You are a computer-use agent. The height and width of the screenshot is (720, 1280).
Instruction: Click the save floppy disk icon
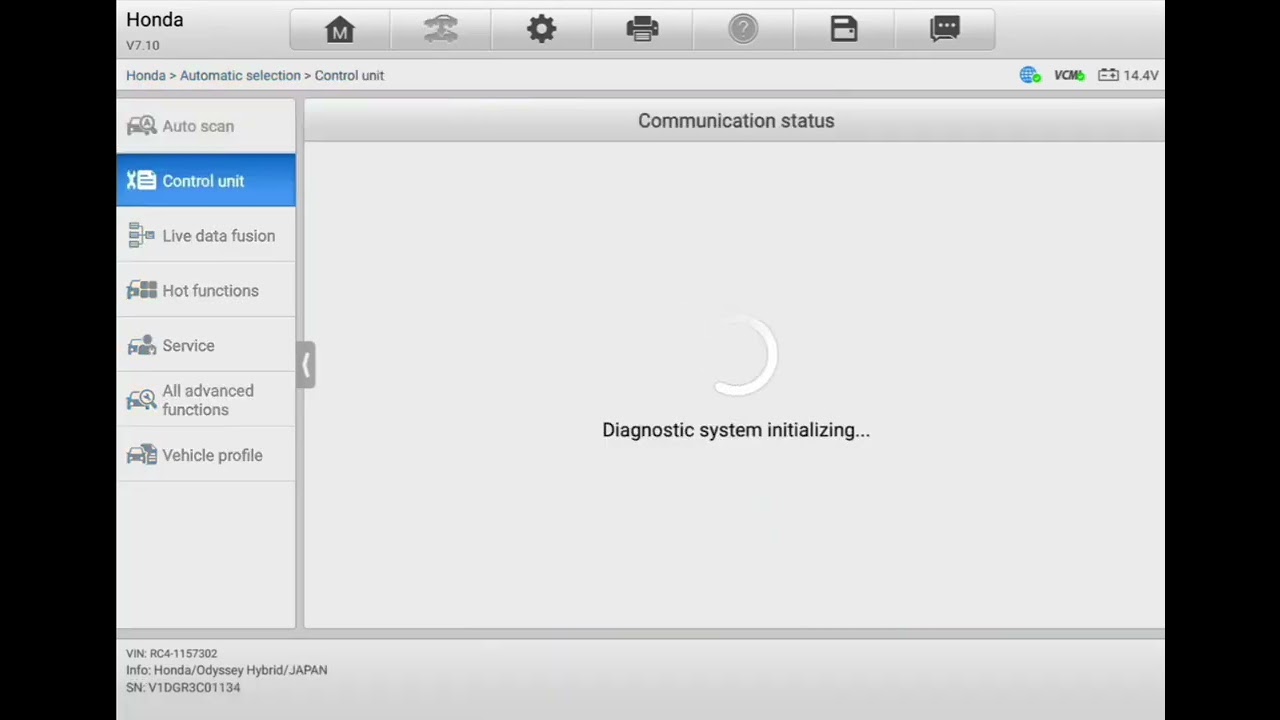point(844,29)
